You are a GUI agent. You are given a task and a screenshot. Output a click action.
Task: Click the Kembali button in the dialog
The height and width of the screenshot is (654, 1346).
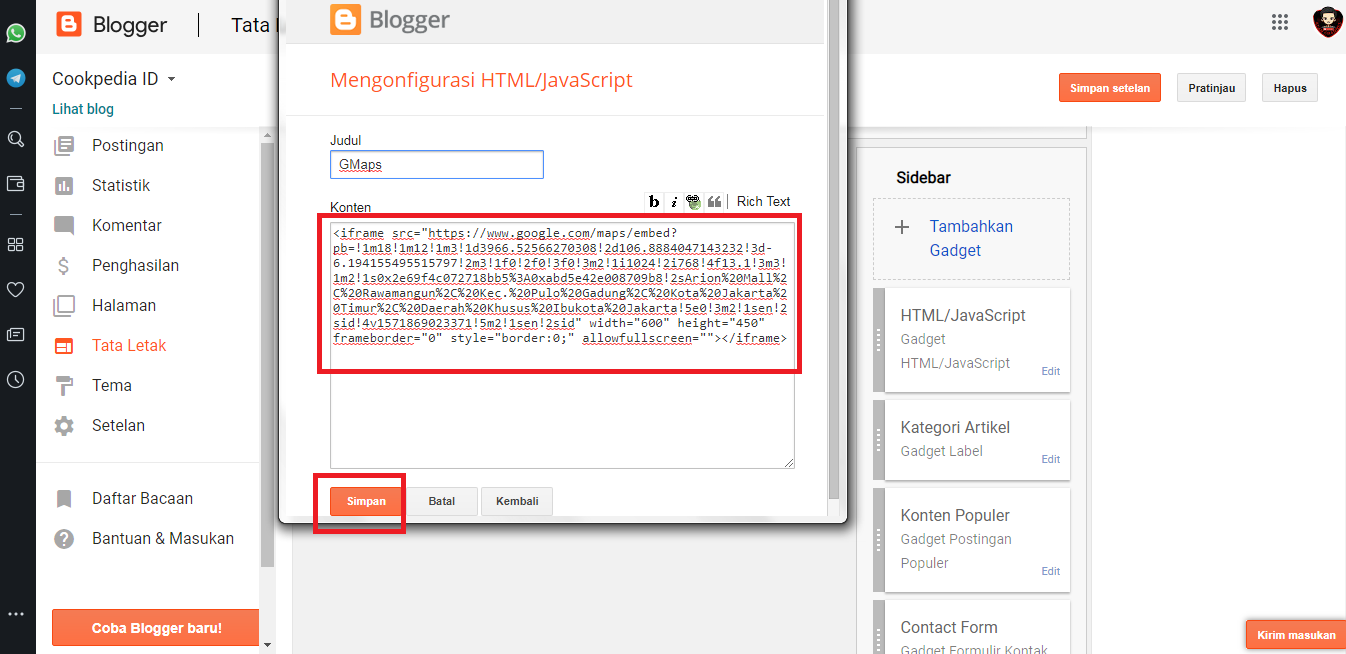[517, 501]
